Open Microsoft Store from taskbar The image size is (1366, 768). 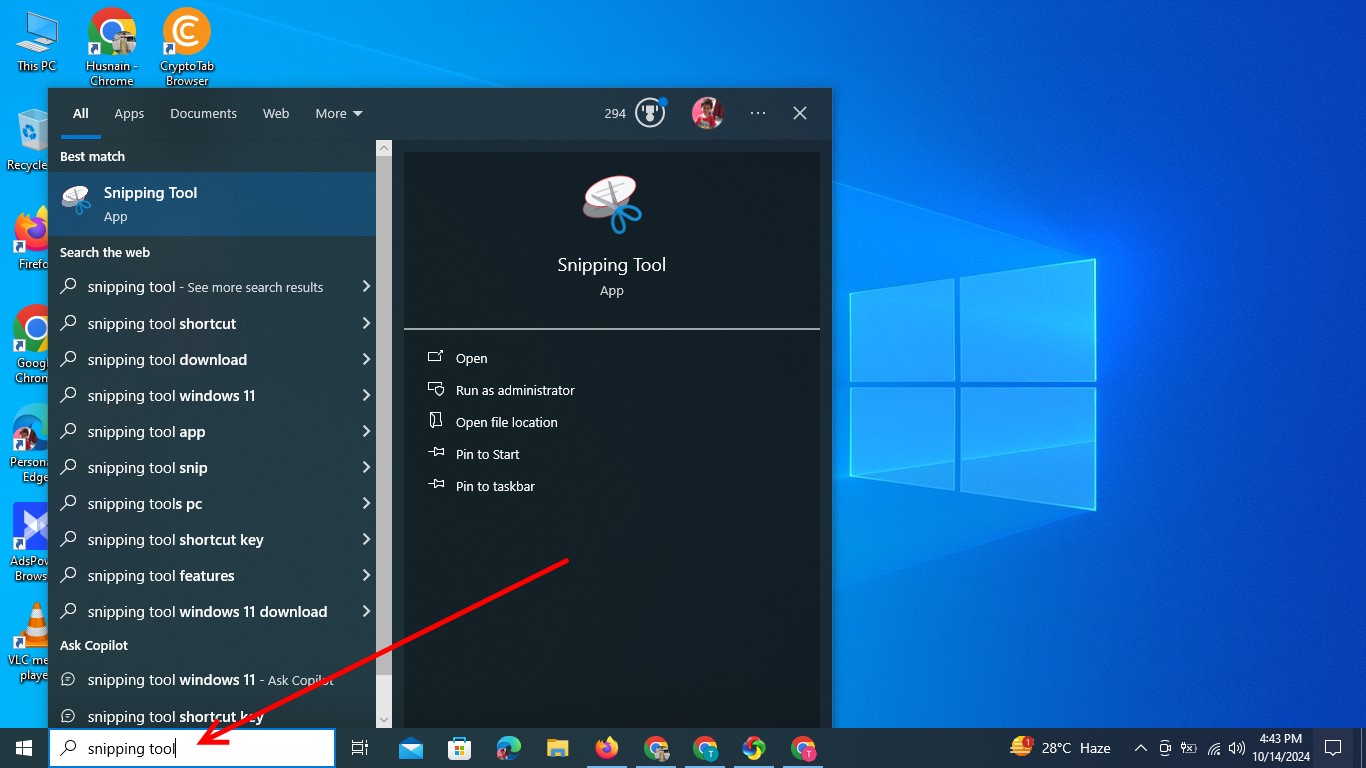pyautogui.click(x=459, y=748)
